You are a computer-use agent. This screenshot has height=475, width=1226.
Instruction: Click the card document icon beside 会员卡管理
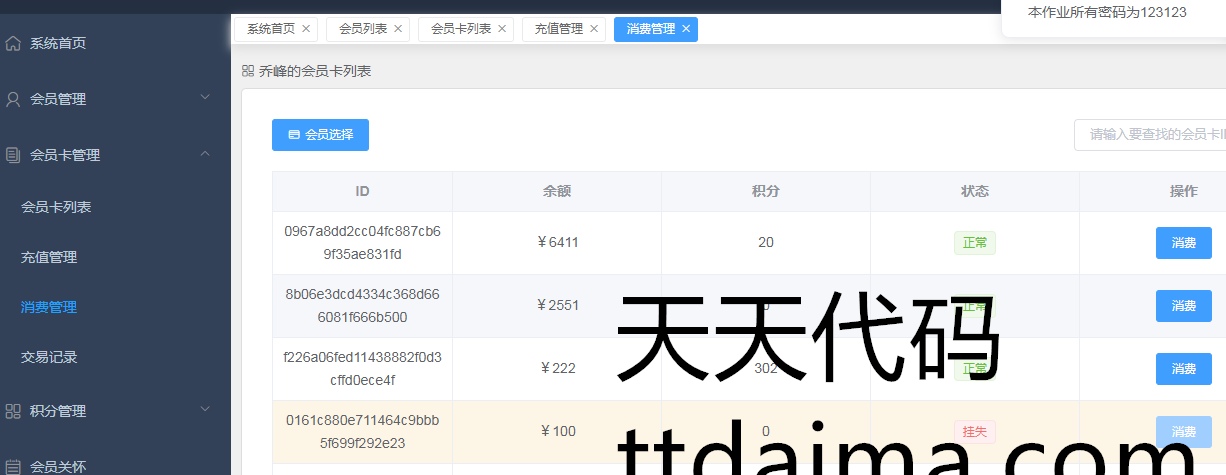13,155
